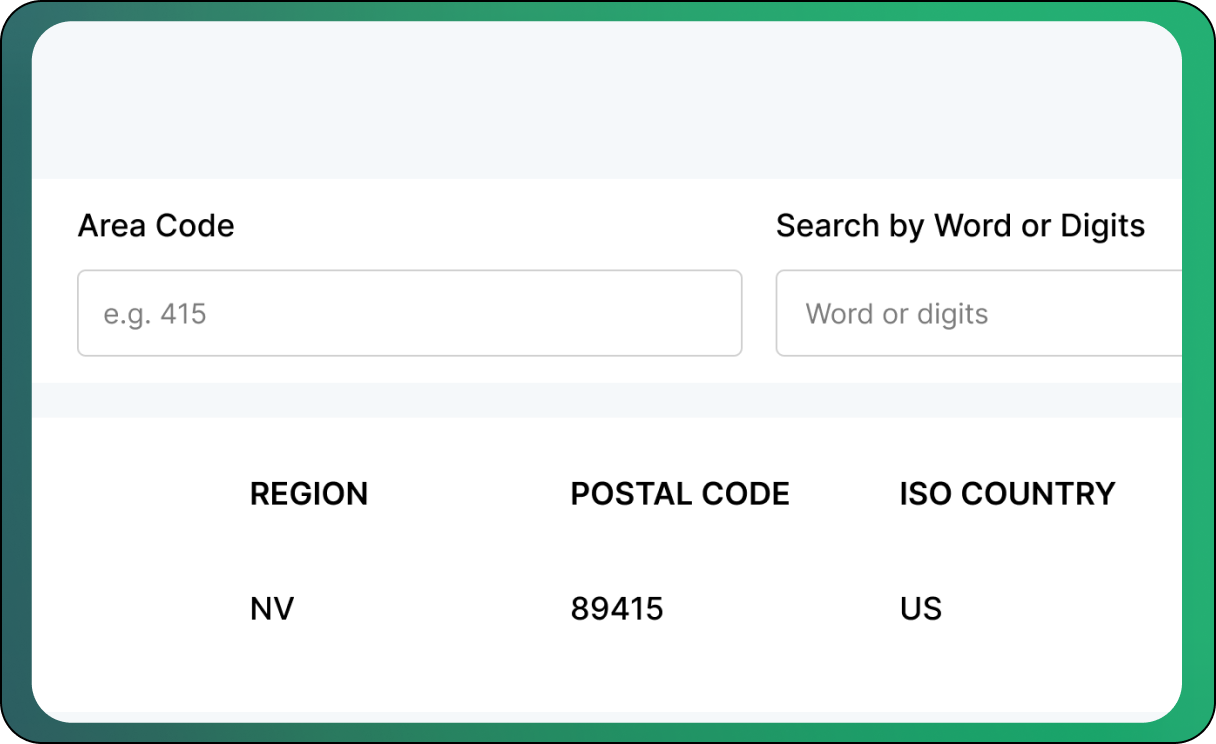The height and width of the screenshot is (744, 1216).
Task: Click the green background right of the card
Action: click(1198, 372)
